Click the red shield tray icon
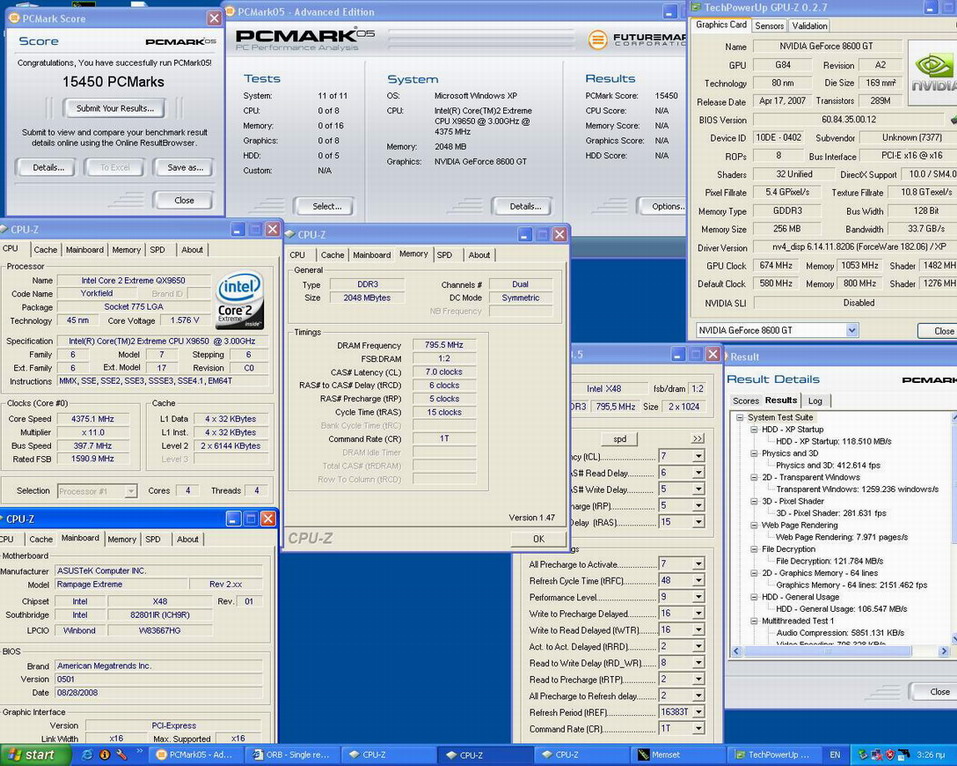Image resolution: width=957 pixels, height=766 pixels. click(890, 755)
